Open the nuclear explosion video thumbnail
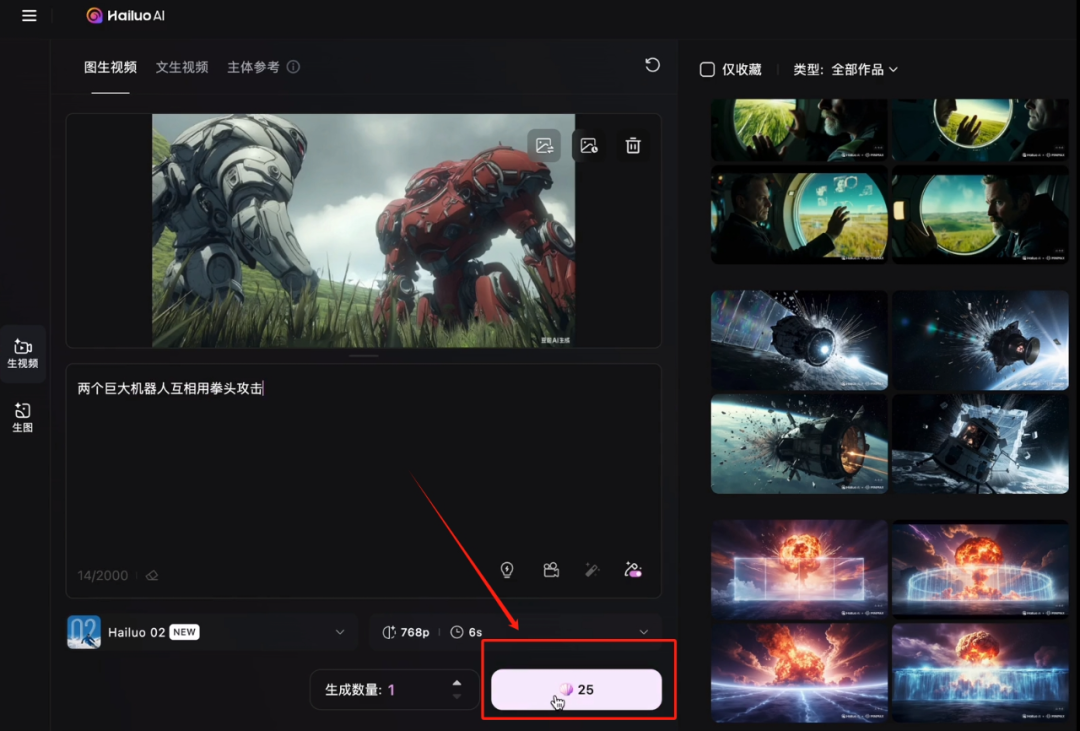This screenshot has width=1080, height=731. (798, 566)
